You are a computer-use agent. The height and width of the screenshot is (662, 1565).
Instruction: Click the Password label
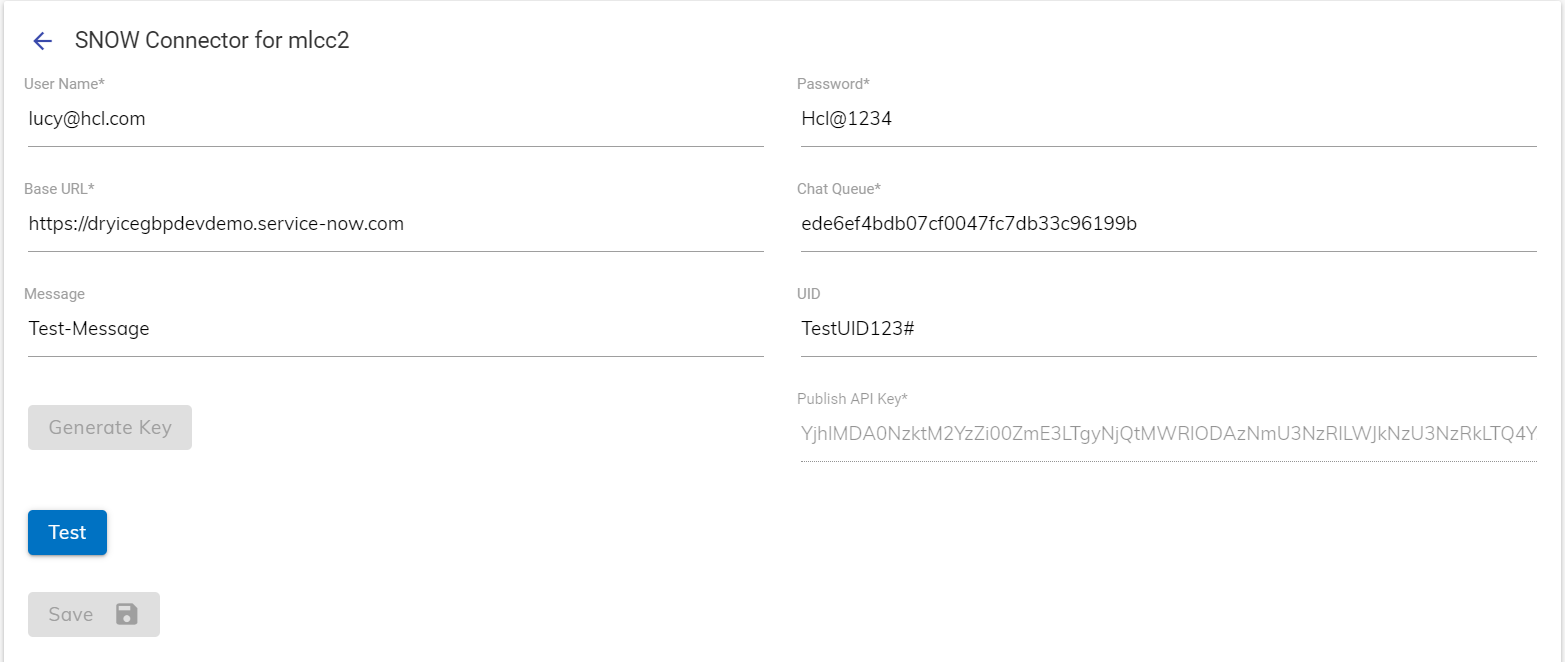point(832,83)
